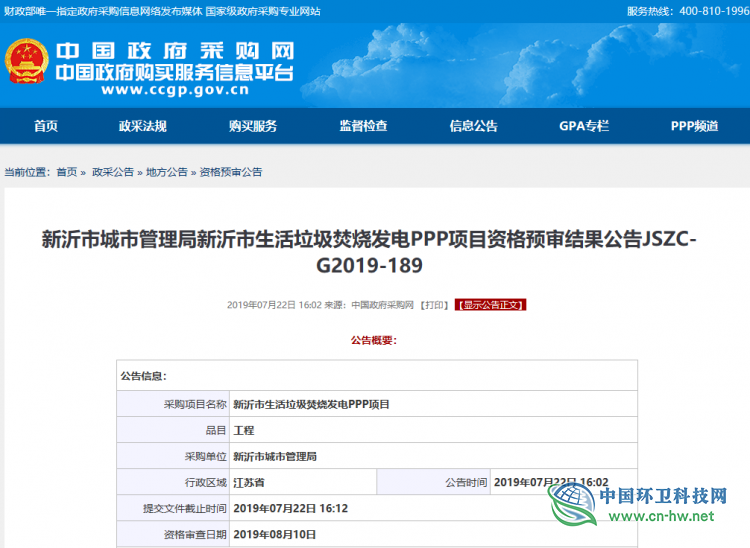Click the 品目 row label

(x=216, y=430)
